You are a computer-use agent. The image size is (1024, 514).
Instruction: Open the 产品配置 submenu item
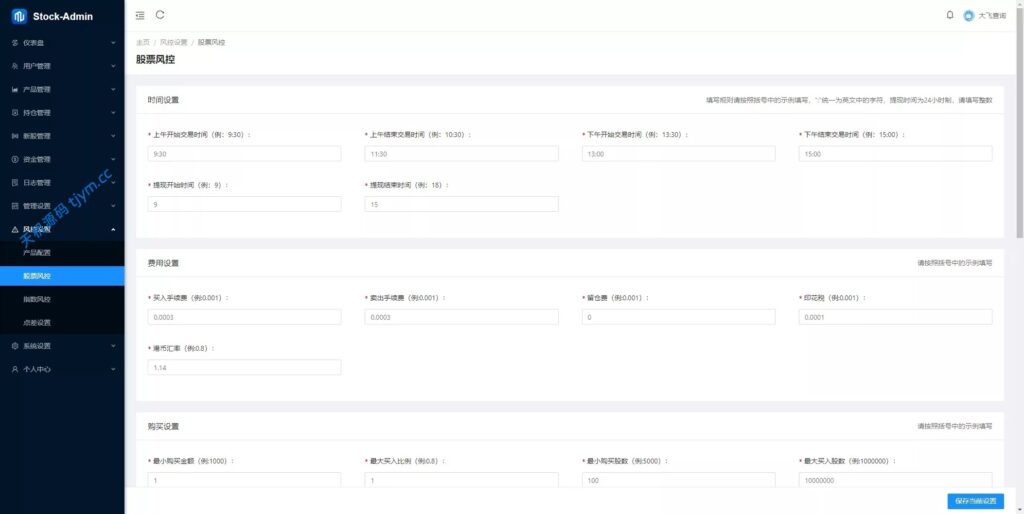(37, 253)
